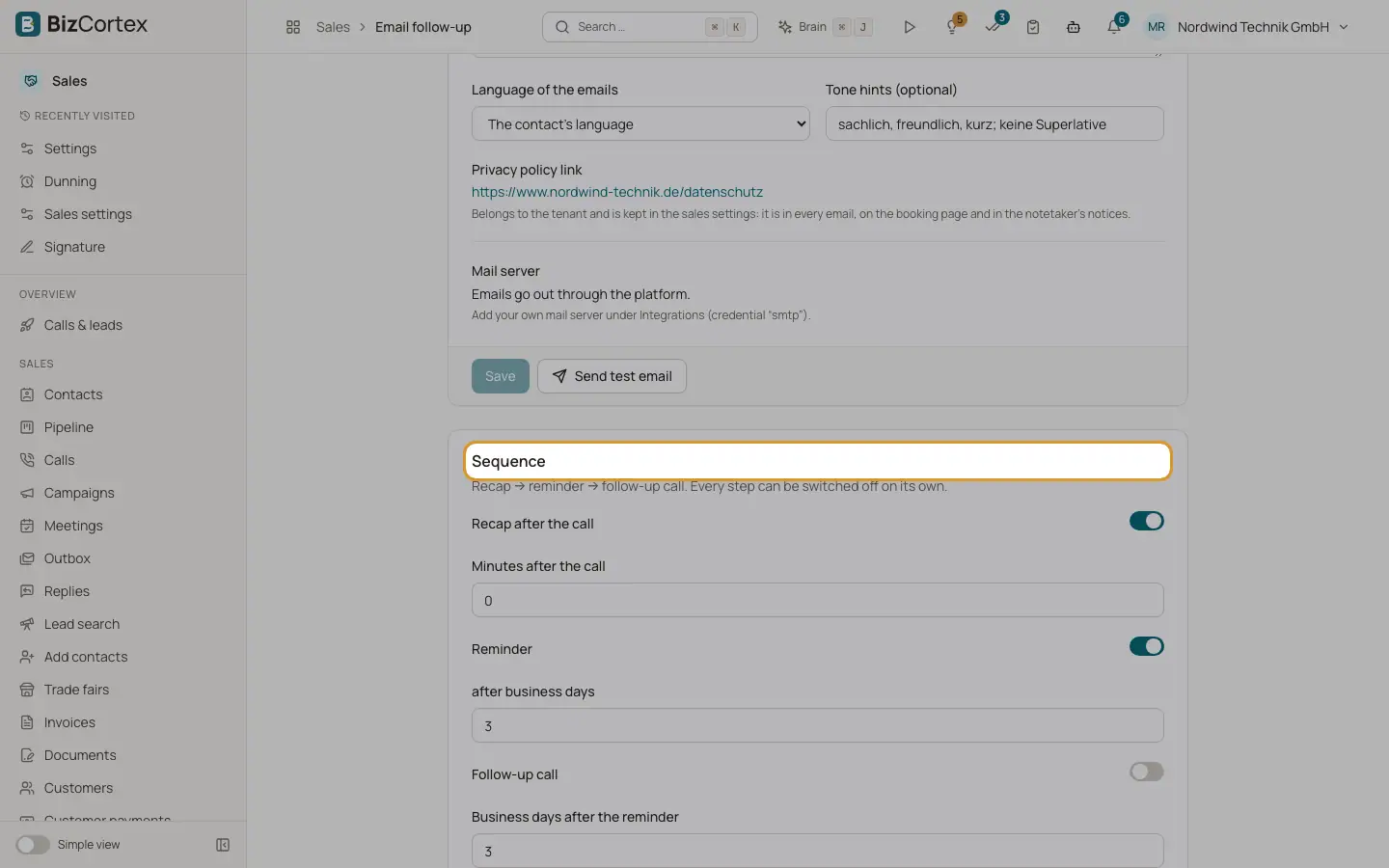1389x868 pixels.
Task: Disable the Recap after the call toggle
Action: 1147,521
